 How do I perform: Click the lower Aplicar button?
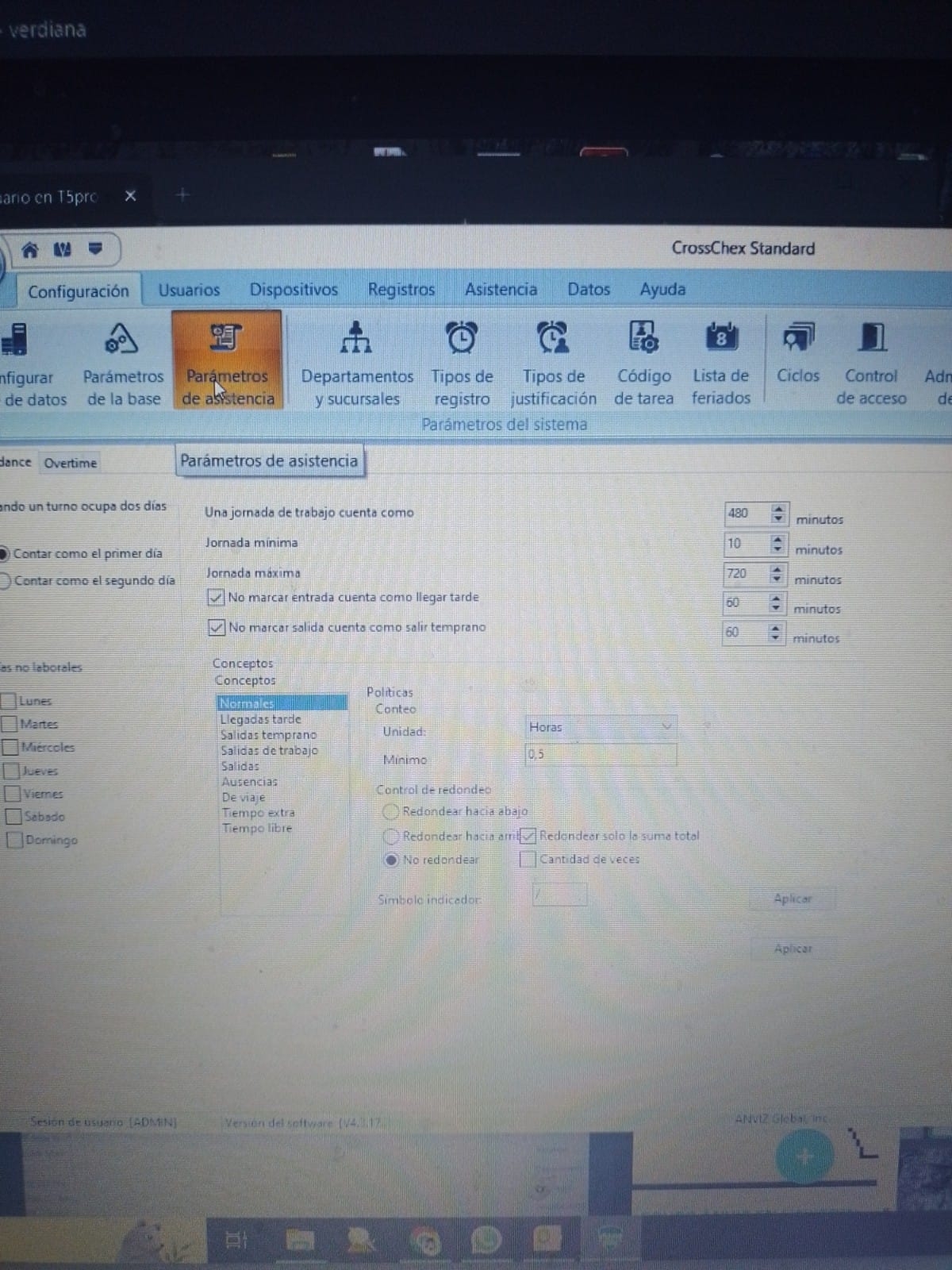(x=793, y=949)
